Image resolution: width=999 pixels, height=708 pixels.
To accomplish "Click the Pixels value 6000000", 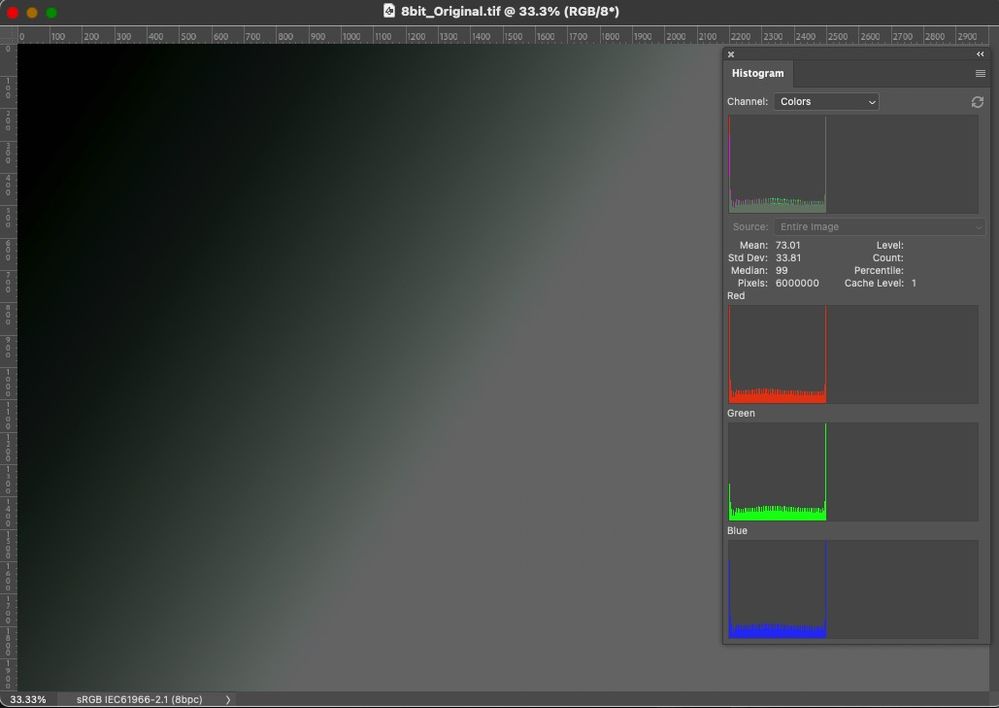I will 797,283.
